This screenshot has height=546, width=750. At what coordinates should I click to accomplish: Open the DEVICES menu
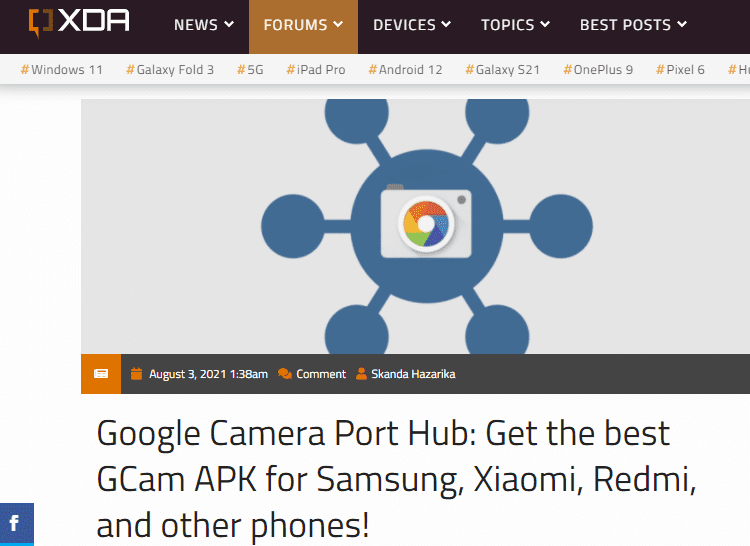click(x=412, y=25)
